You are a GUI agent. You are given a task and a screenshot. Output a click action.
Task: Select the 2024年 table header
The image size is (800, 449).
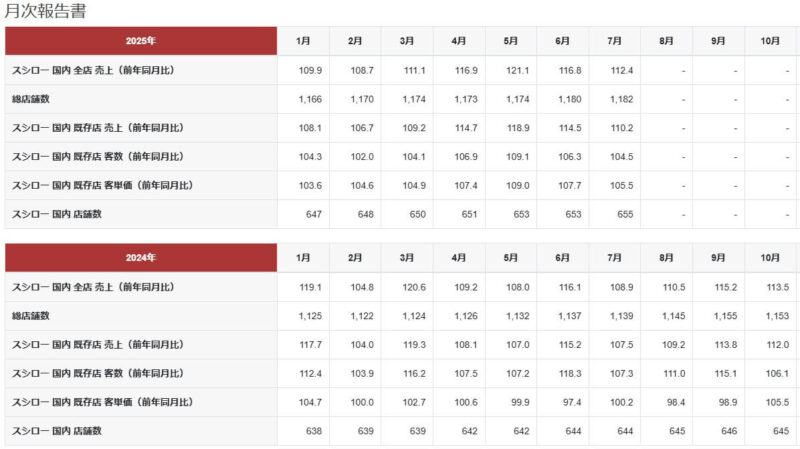pyautogui.click(x=141, y=258)
